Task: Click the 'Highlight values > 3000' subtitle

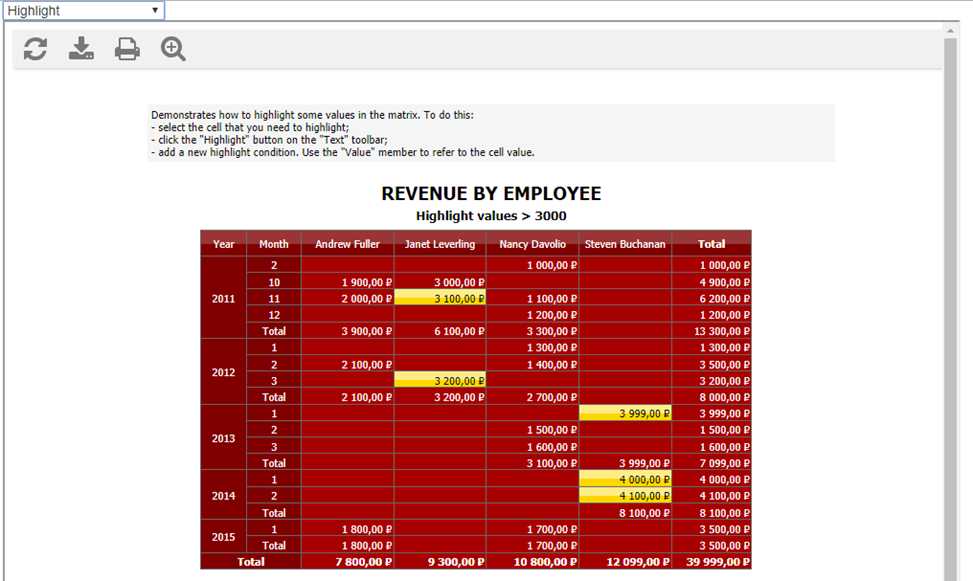Action: 491,216
